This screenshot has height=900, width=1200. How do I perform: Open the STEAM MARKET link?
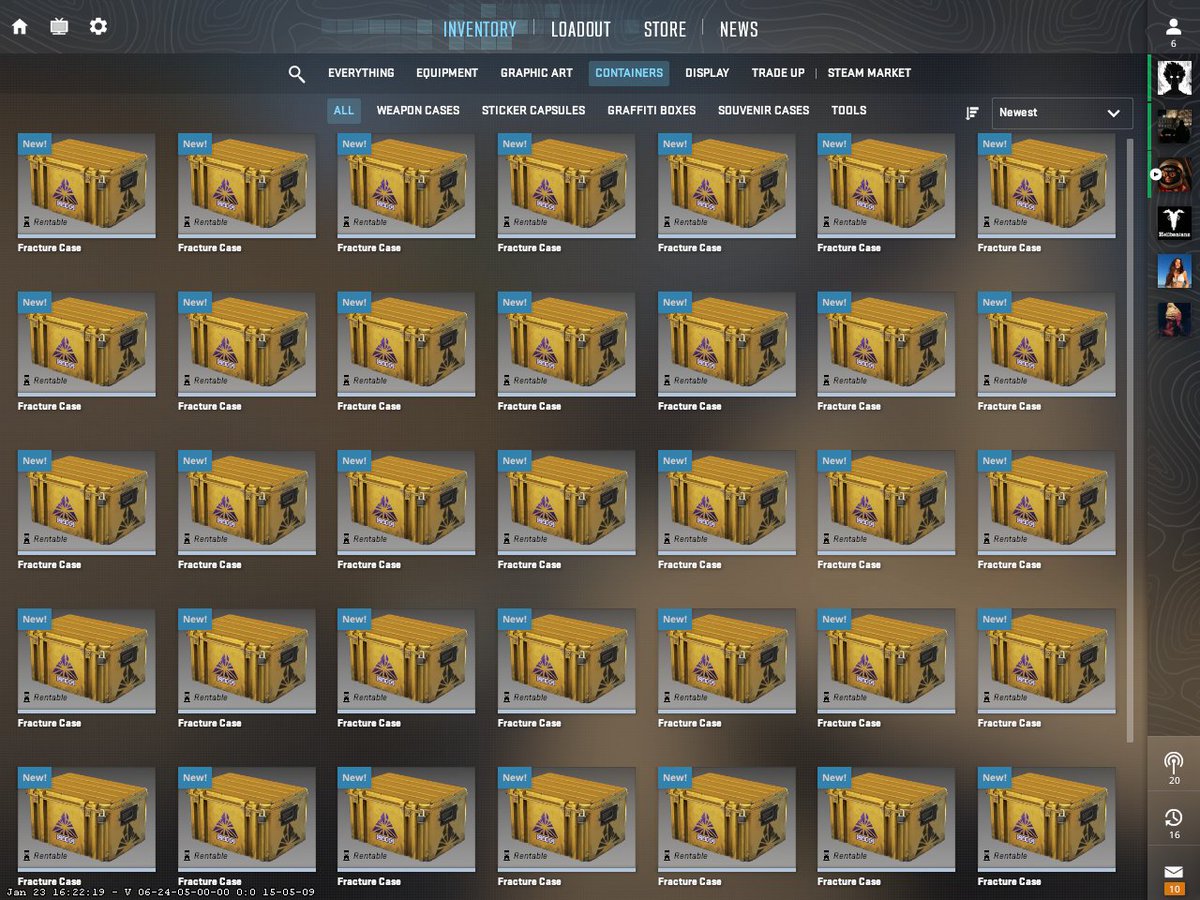click(x=868, y=73)
